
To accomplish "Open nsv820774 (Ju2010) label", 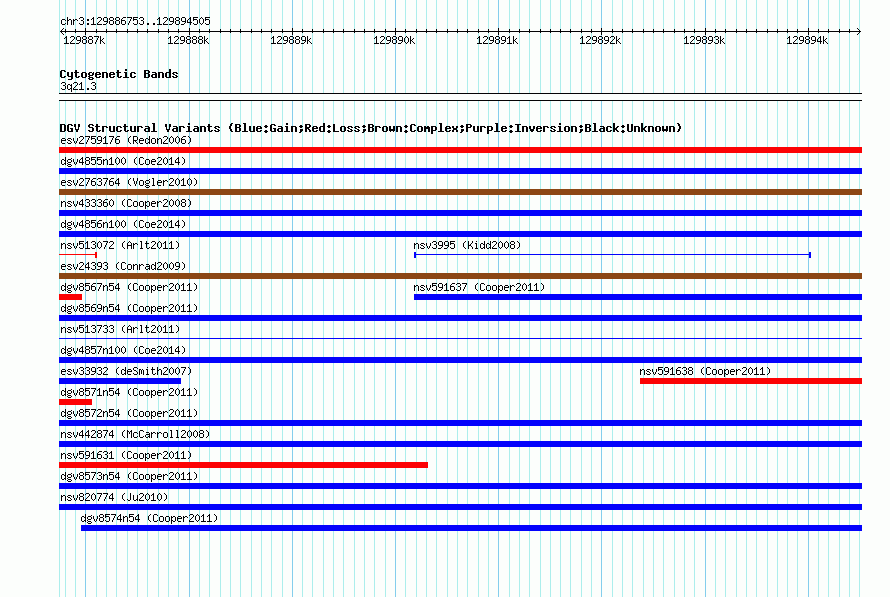I will (114, 497).
